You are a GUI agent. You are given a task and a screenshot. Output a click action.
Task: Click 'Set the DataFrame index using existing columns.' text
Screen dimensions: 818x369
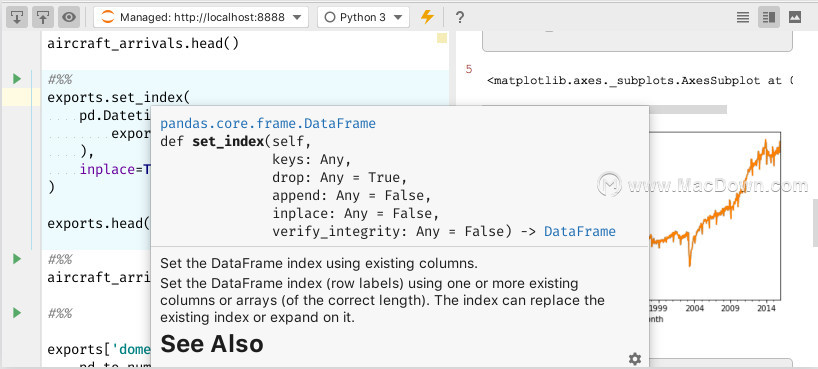319,264
